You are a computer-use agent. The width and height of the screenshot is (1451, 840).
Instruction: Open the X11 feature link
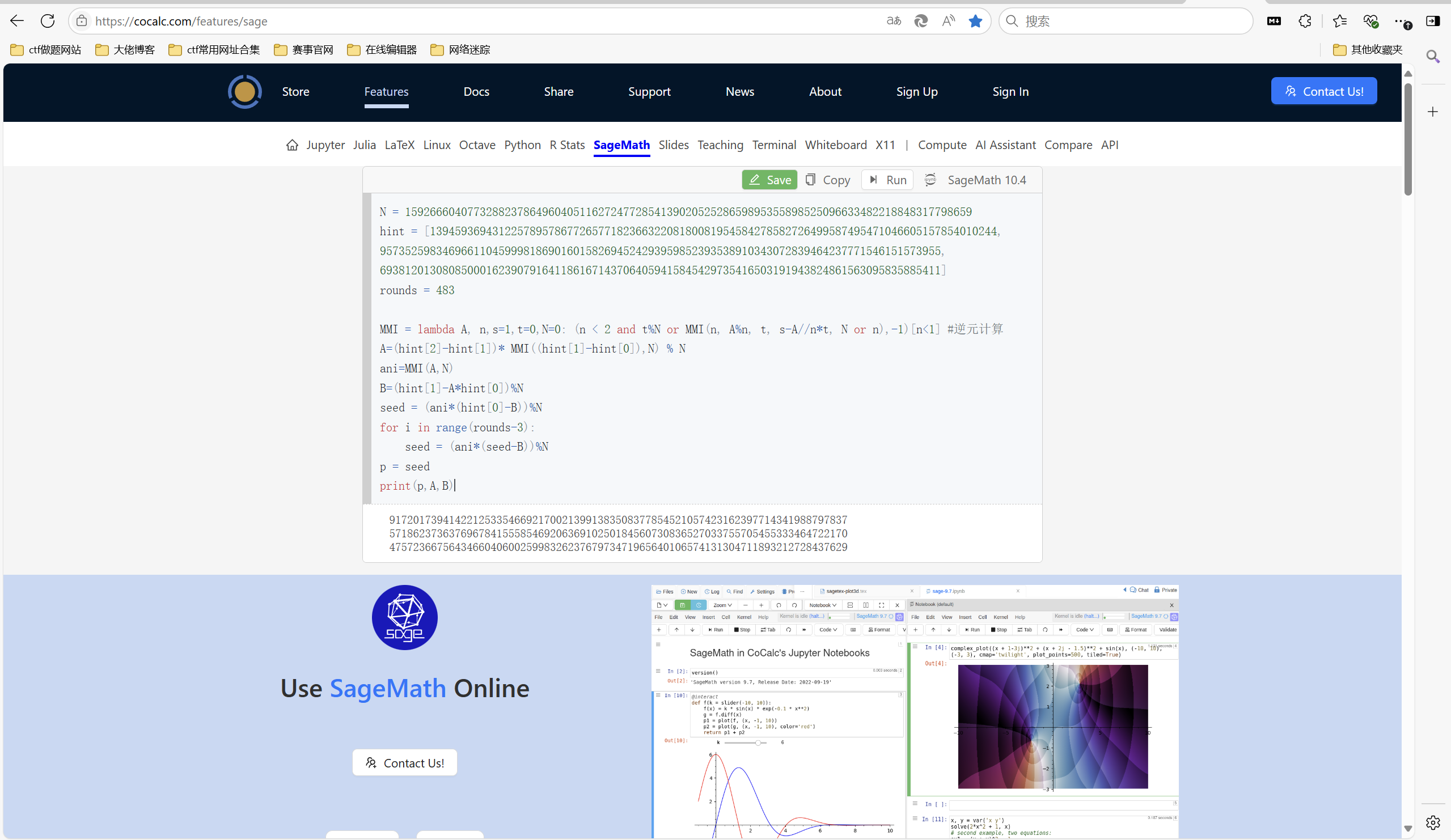[885, 145]
